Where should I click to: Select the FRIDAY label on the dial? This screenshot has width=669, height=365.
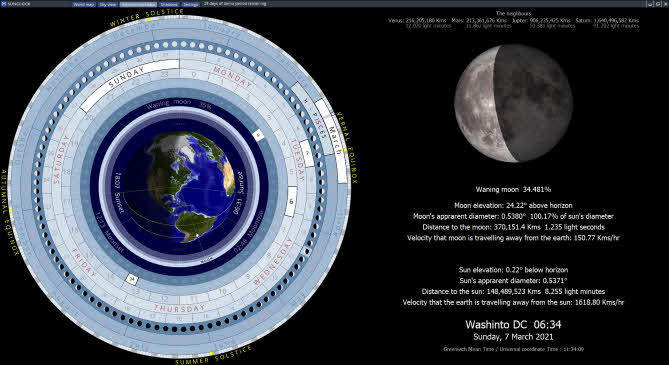tap(84, 263)
